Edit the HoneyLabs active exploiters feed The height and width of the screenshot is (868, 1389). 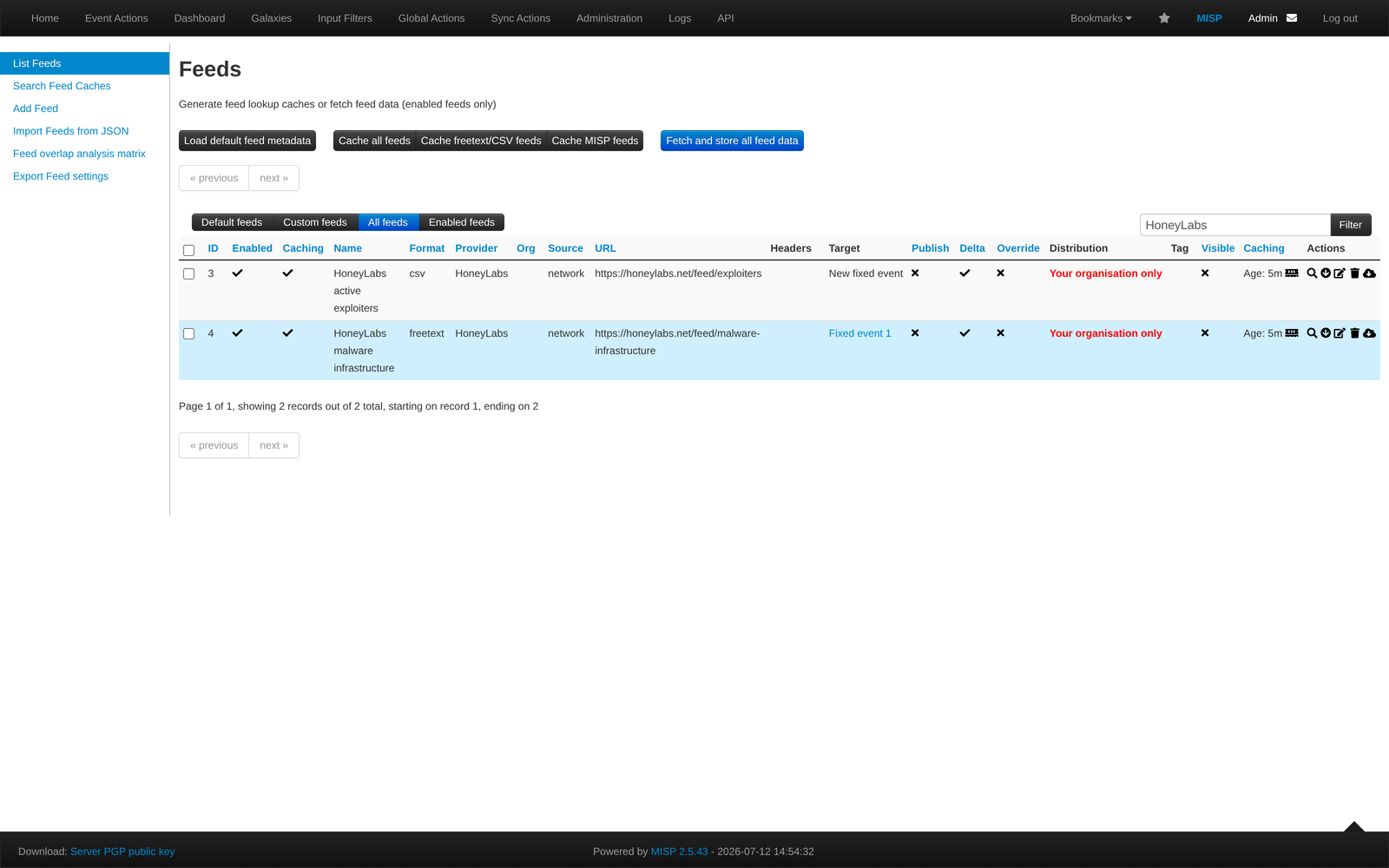pos(1340,273)
